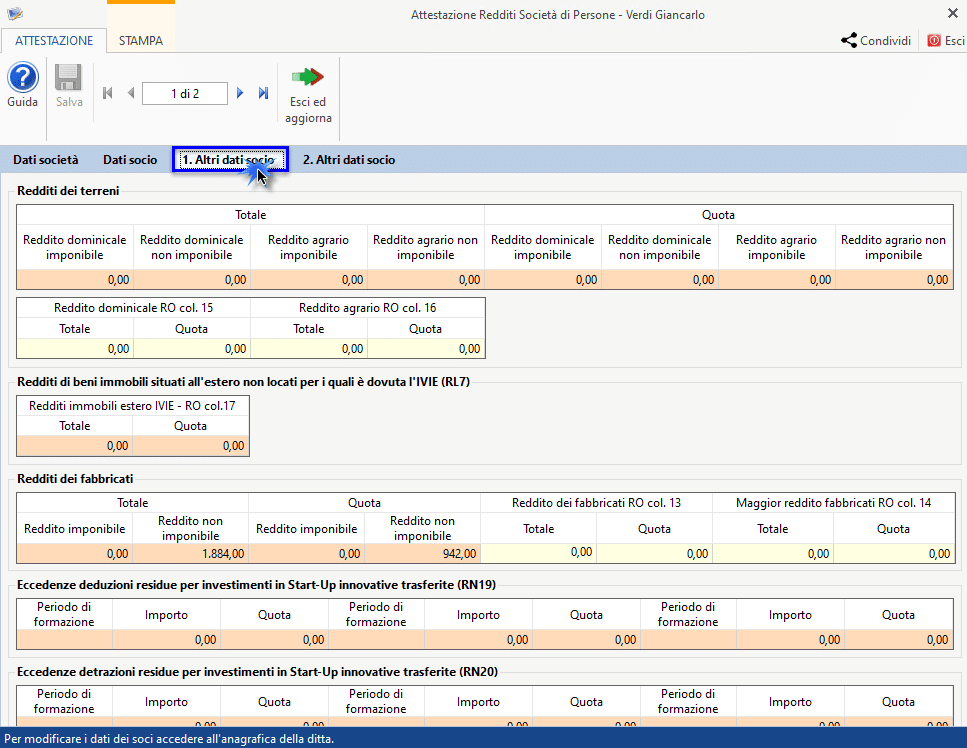Go to previous record arrow
The width and height of the screenshot is (967, 748).
[x=131, y=93]
